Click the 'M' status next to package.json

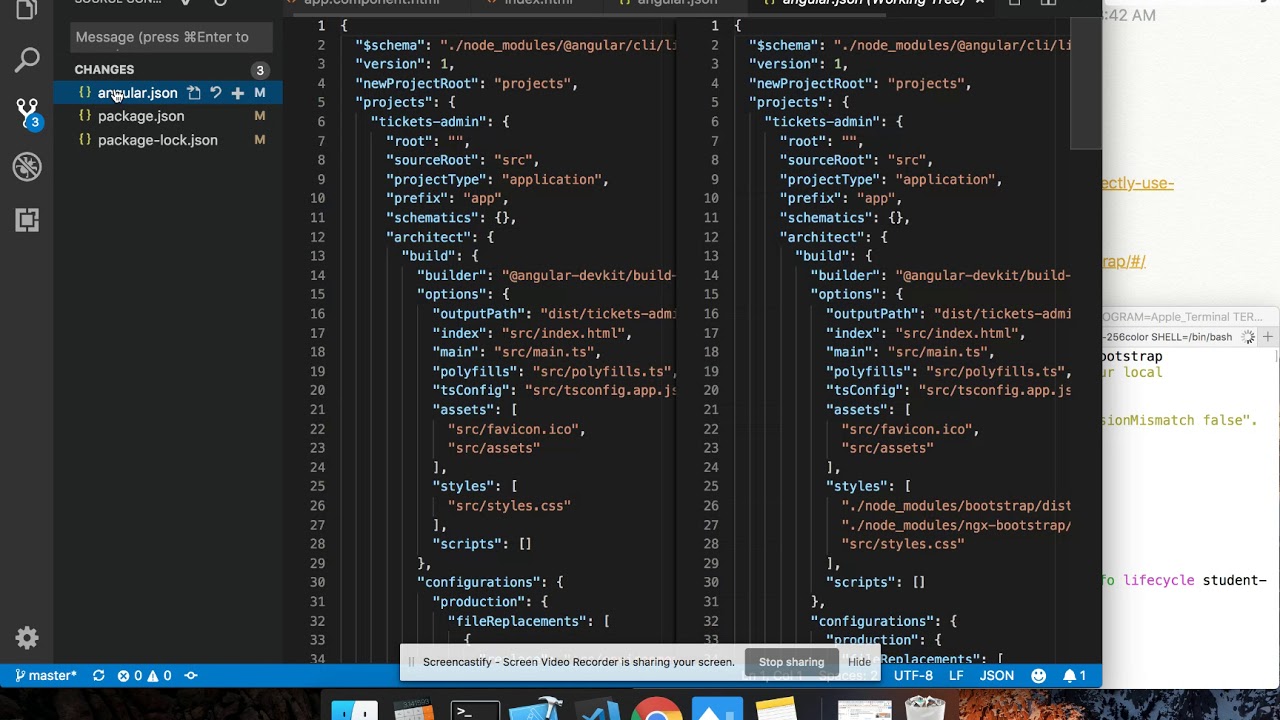260,116
